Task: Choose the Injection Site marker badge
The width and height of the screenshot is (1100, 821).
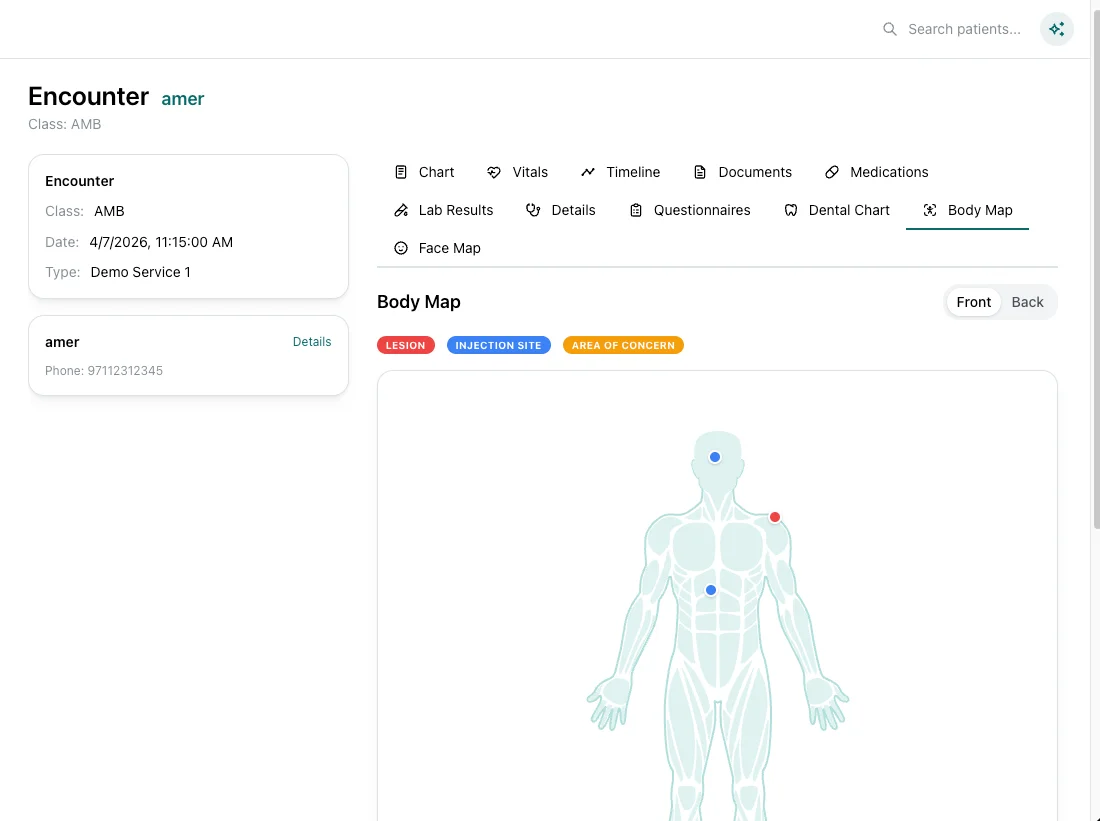Action: (x=498, y=345)
